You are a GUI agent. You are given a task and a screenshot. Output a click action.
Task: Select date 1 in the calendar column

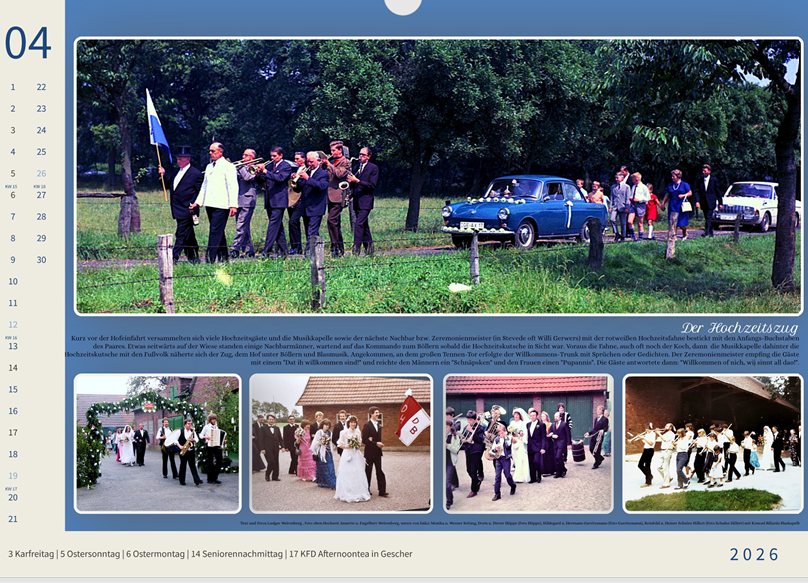[x=13, y=87]
